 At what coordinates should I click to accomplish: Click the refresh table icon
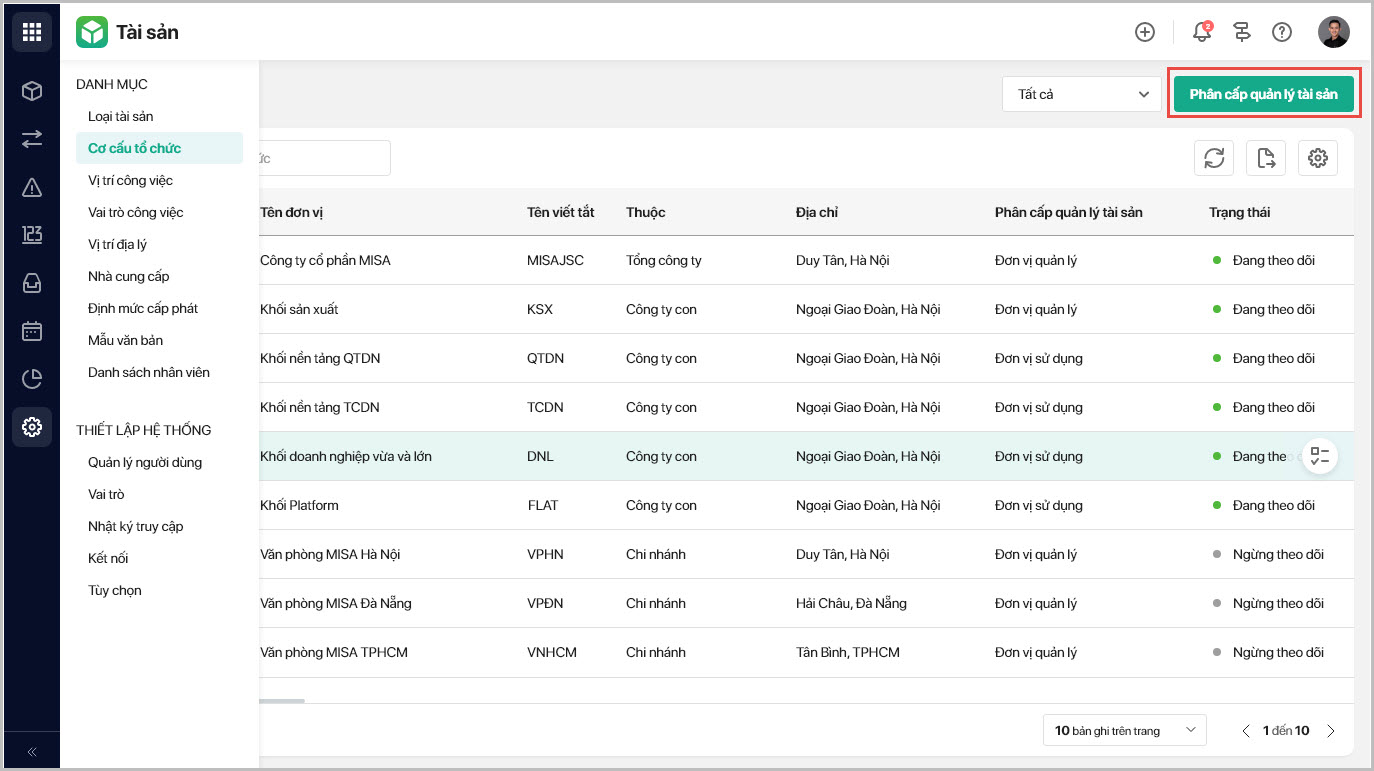pyautogui.click(x=1214, y=158)
